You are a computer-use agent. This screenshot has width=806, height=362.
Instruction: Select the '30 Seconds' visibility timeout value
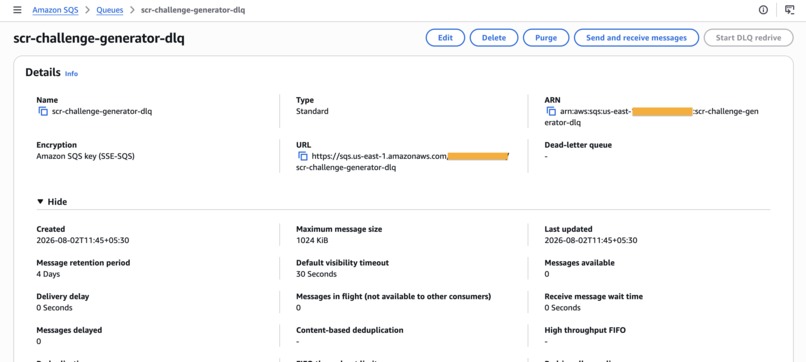coord(316,274)
